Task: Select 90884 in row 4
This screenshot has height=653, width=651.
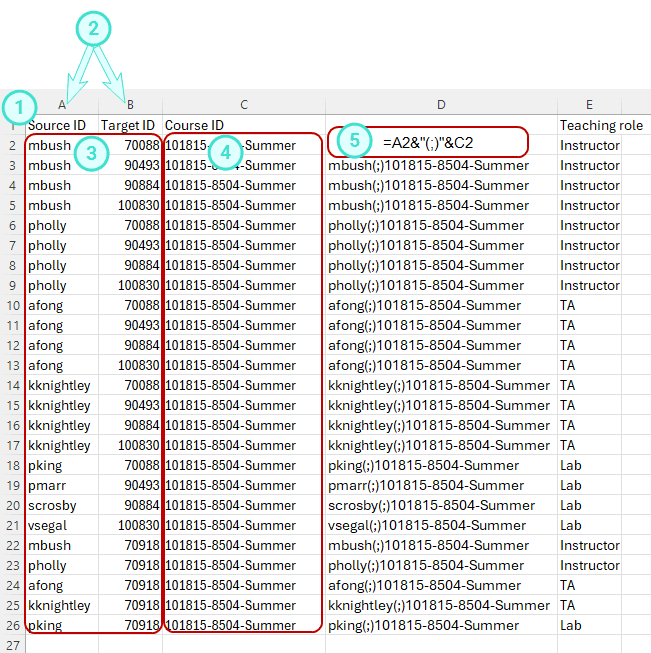Action: pos(130,185)
